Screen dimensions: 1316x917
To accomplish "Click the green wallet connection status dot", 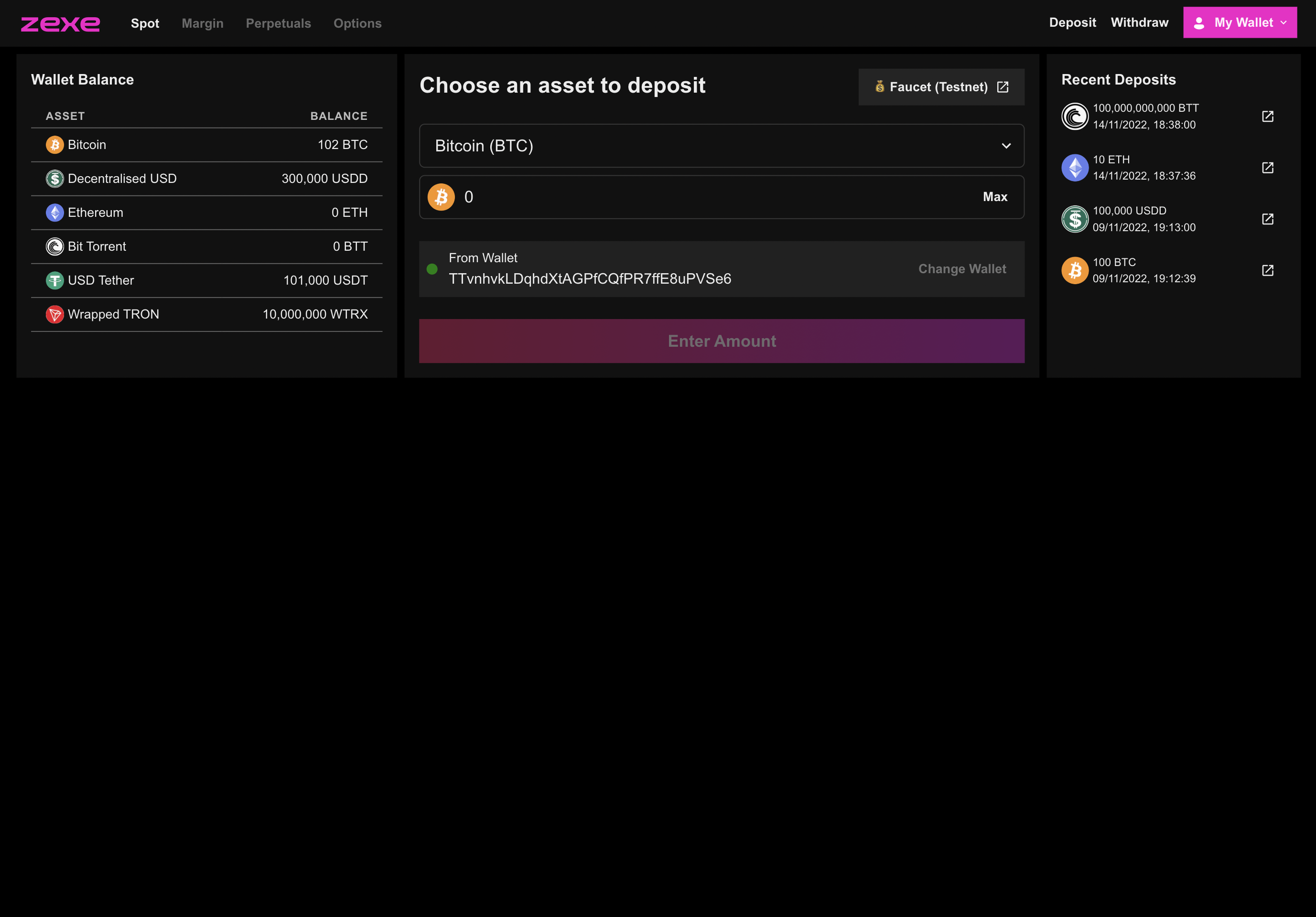I will tap(432, 269).
